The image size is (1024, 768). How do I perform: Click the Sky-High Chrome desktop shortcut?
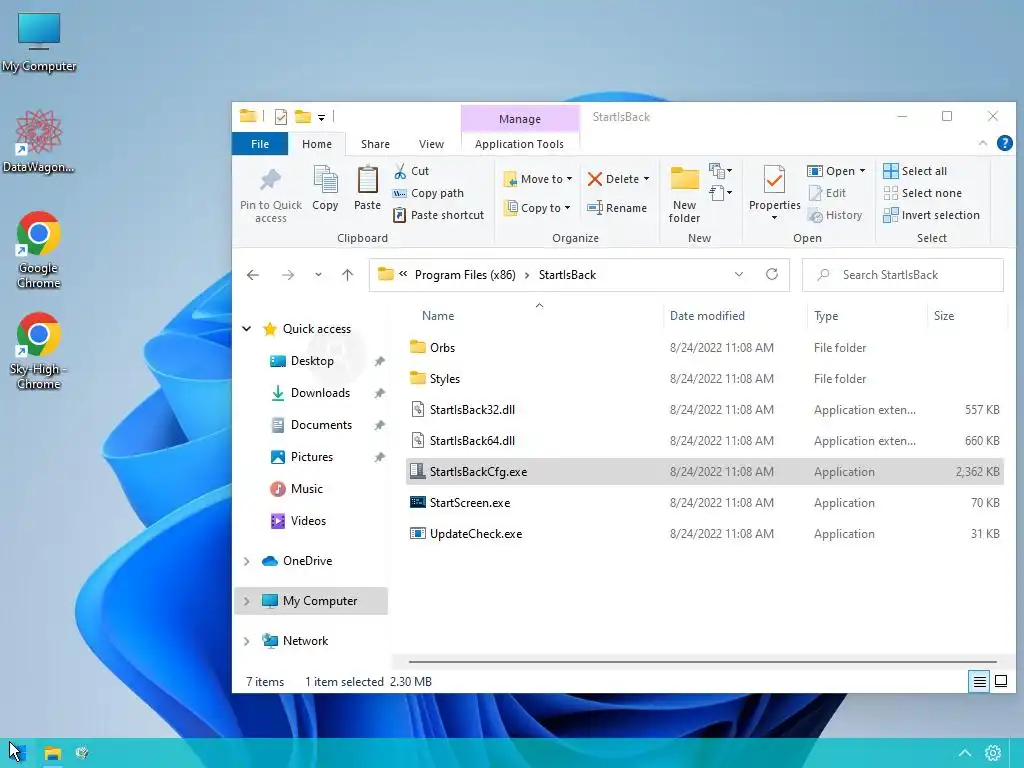pos(39,351)
